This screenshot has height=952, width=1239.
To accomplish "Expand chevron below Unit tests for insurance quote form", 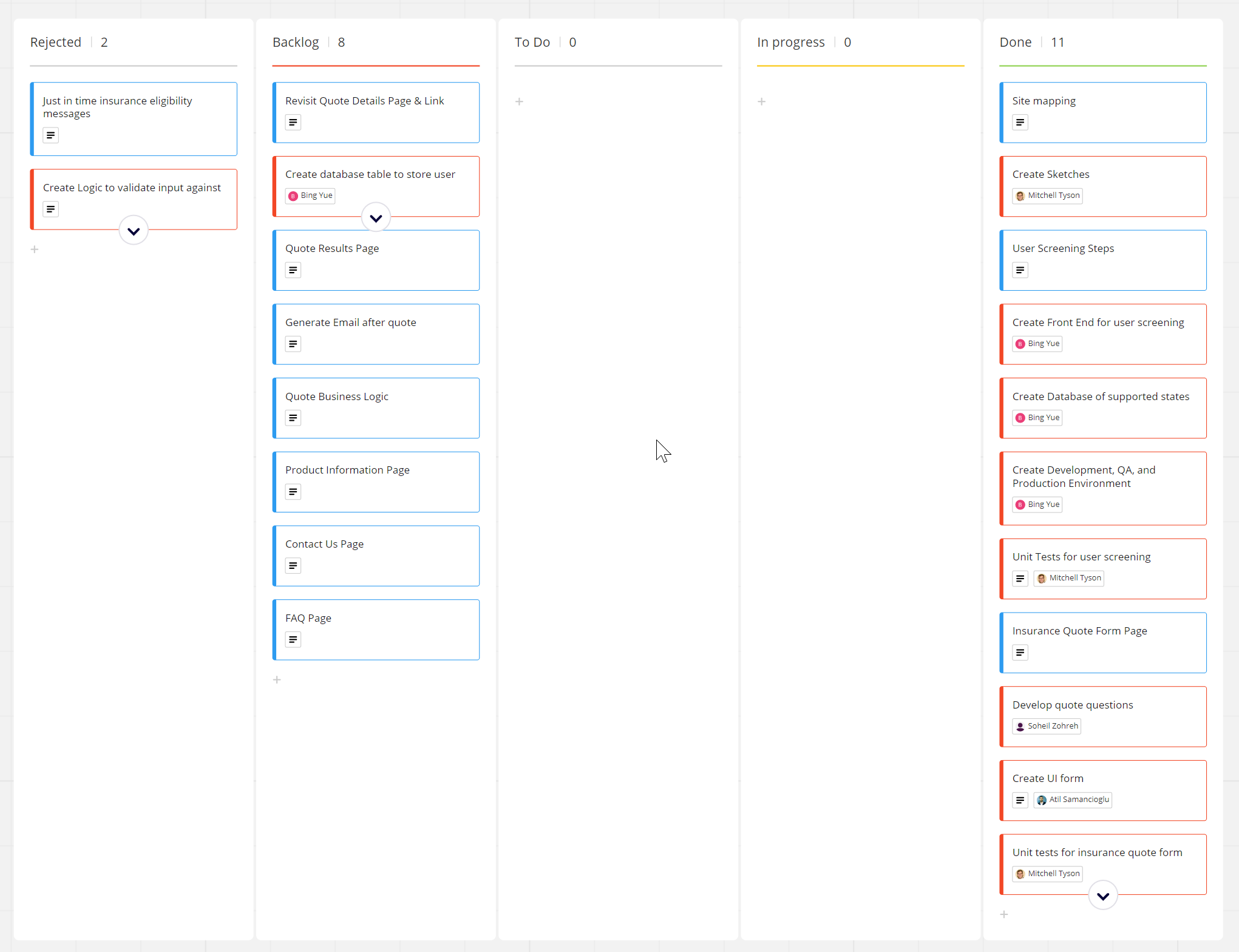I will coord(1102,896).
